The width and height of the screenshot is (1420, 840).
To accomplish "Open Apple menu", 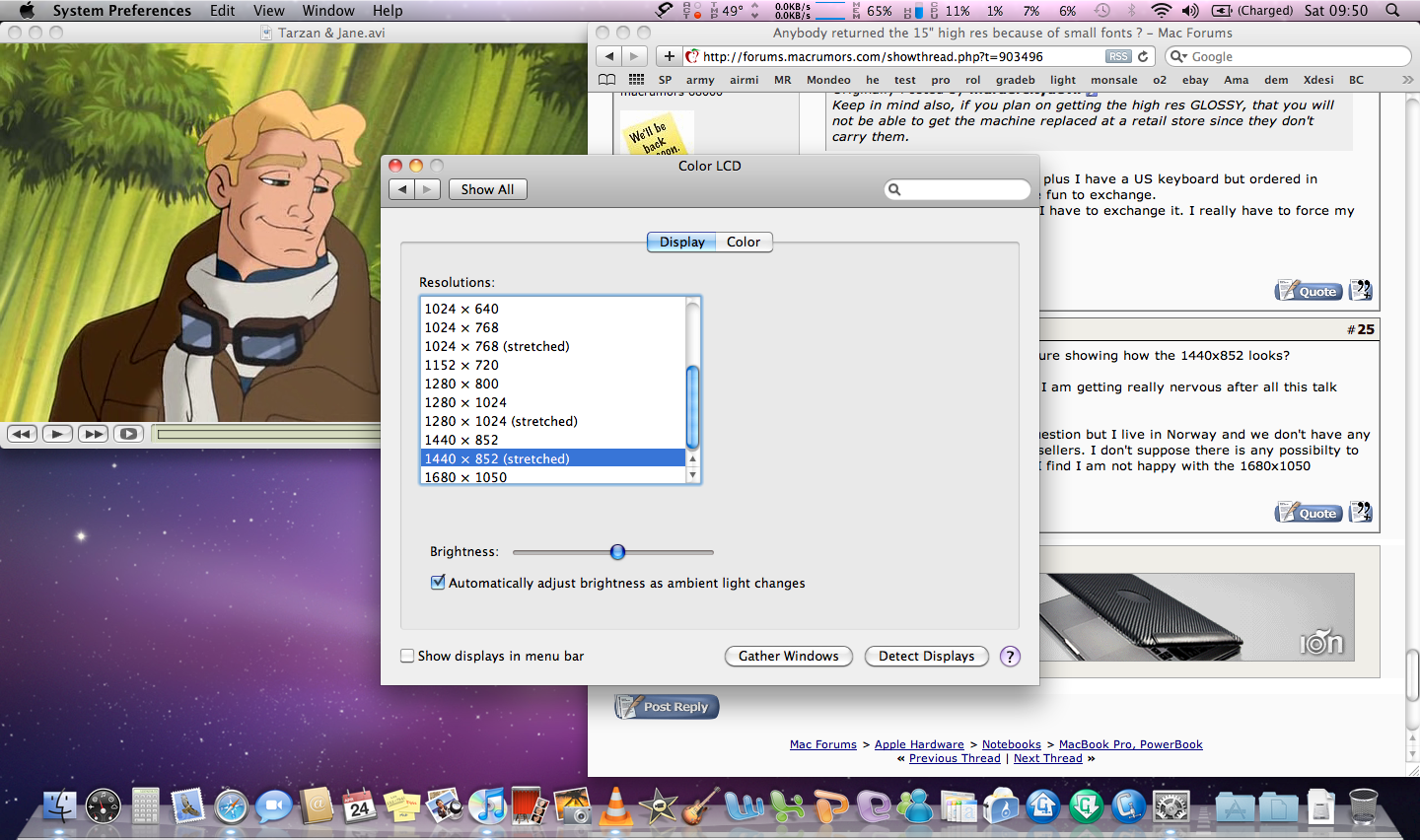I will (x=27, y=10).
